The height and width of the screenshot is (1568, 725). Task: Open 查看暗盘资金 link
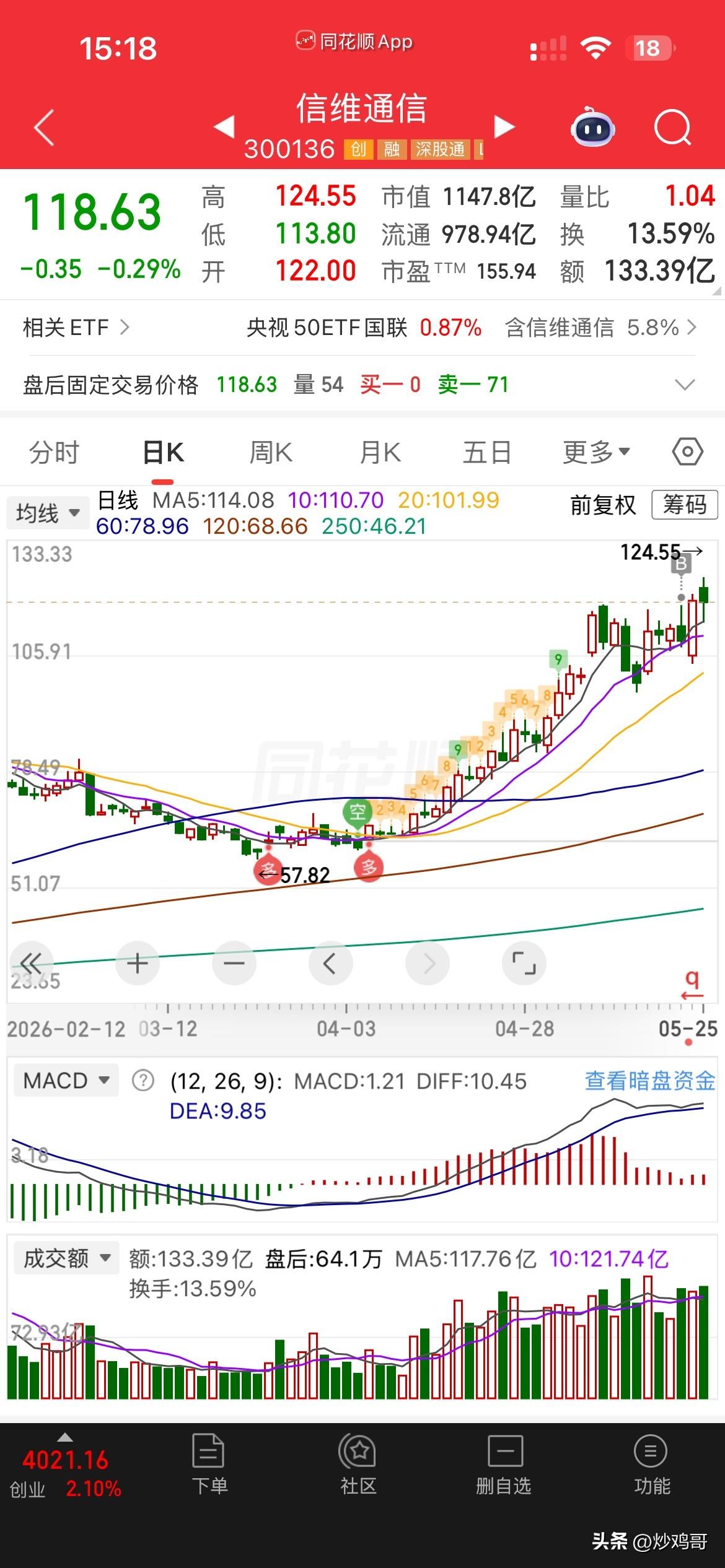(650, 1081)
